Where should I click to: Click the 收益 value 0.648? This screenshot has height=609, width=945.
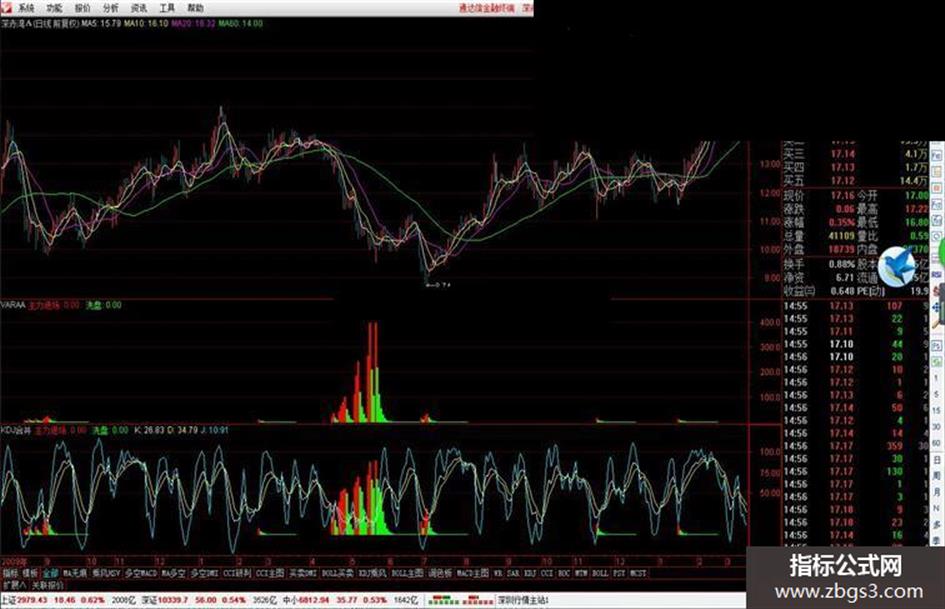tap(843, 291)
